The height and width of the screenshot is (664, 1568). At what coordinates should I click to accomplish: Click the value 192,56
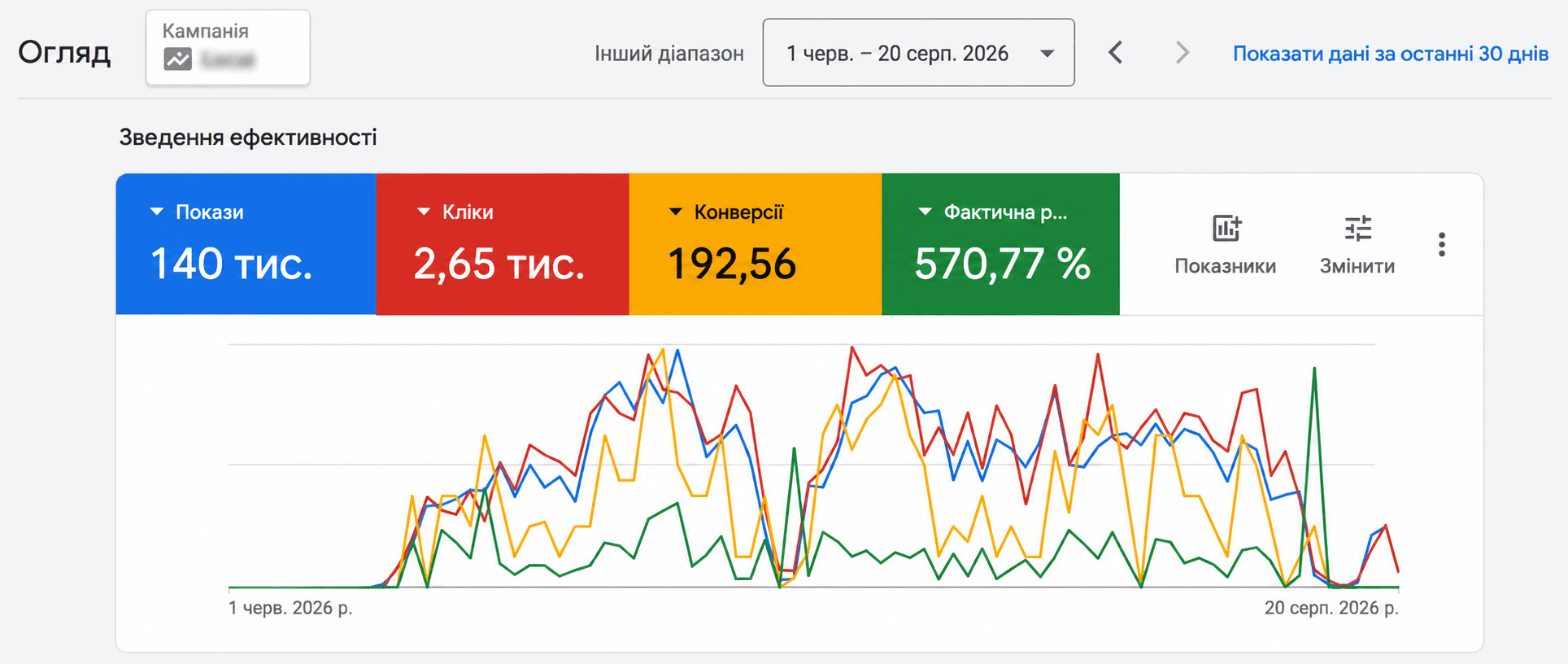[x=731, y=264]
